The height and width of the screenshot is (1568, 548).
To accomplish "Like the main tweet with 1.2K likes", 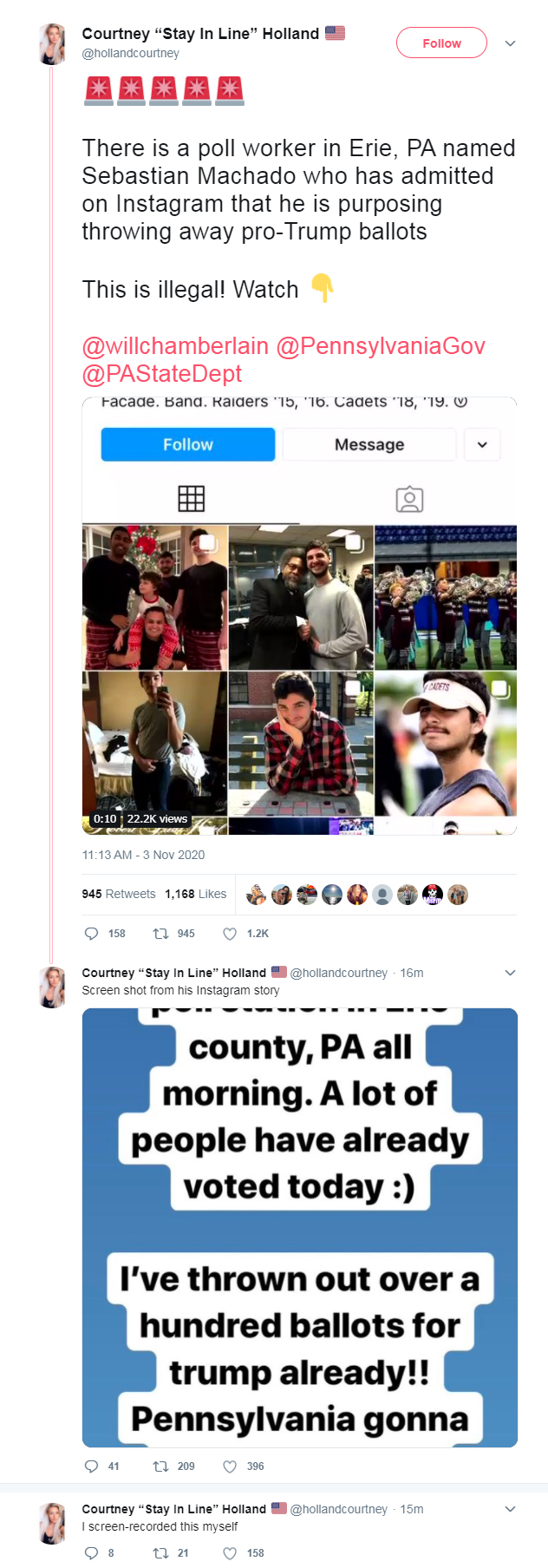I will point(230,934).
